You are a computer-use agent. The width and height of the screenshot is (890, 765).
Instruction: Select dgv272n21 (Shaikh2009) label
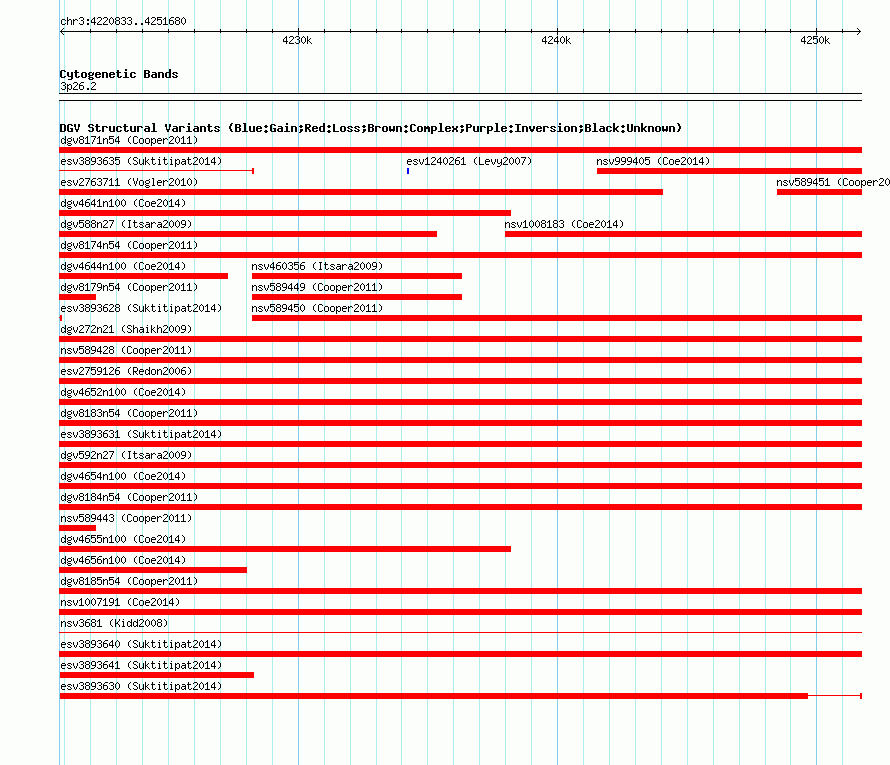click(126, 329)
